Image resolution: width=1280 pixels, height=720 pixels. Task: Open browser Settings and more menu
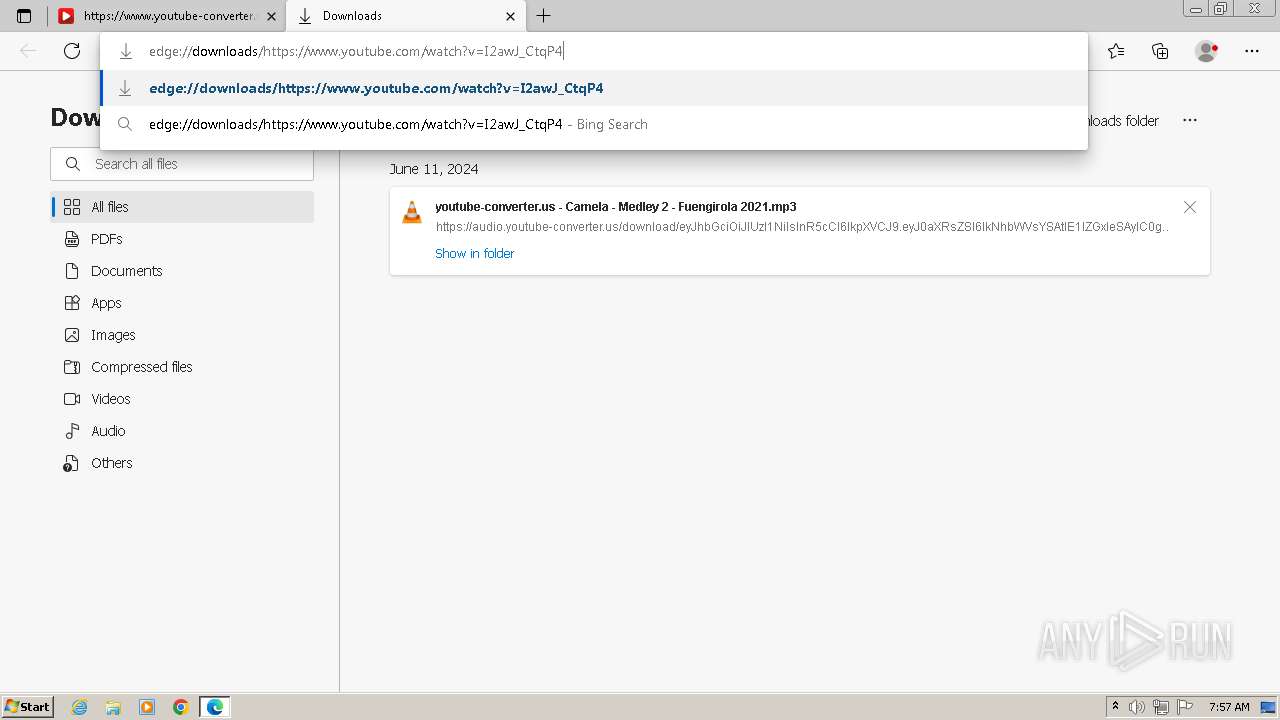1252,51
